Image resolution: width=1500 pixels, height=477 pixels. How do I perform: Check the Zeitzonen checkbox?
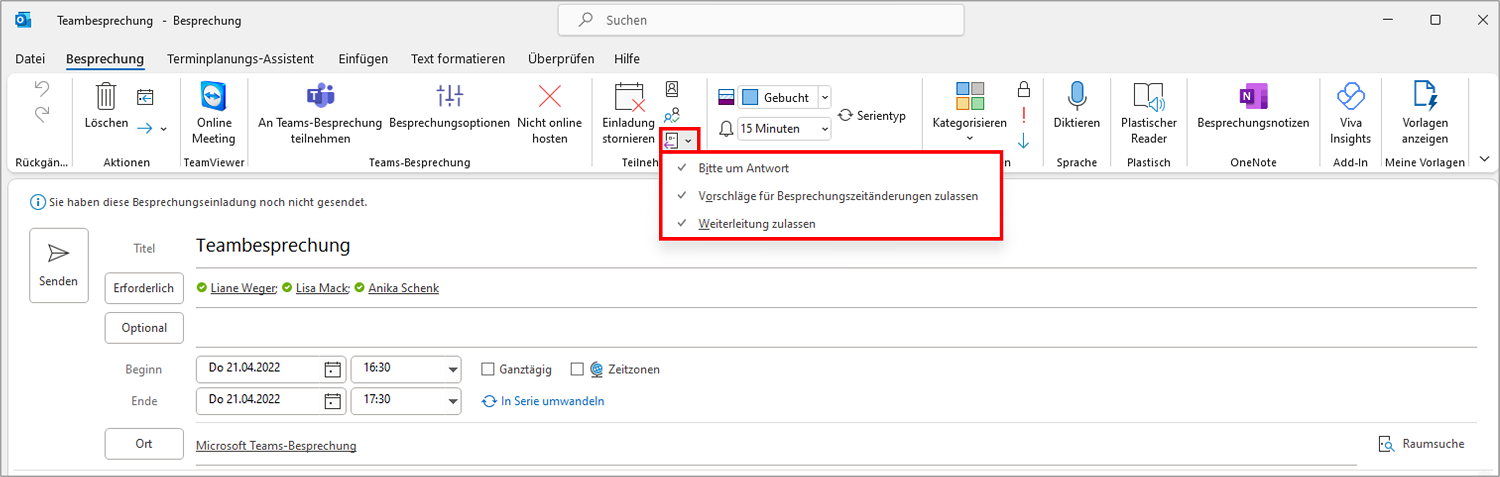pyautogui.click(x=577, y=369)
